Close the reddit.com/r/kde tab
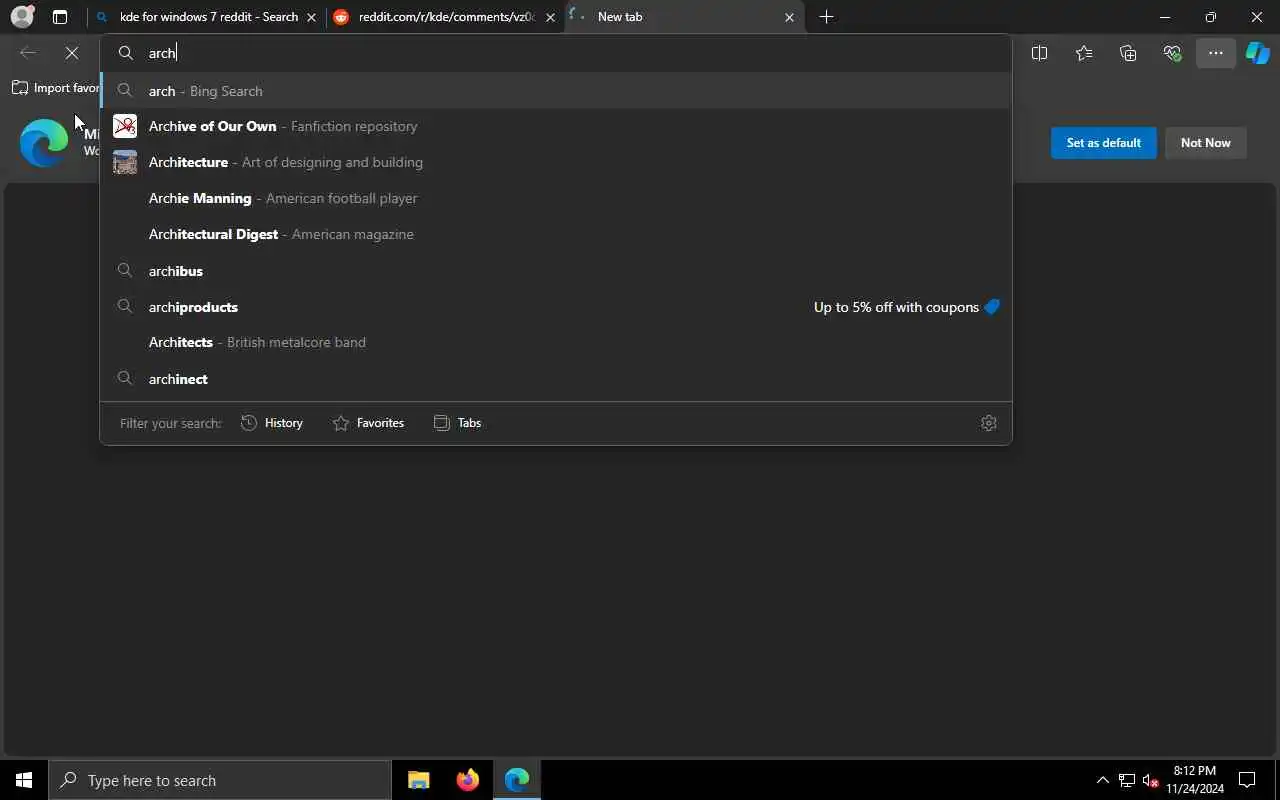The width and height of the screenshot is (1280, 800). coord(550,17)
